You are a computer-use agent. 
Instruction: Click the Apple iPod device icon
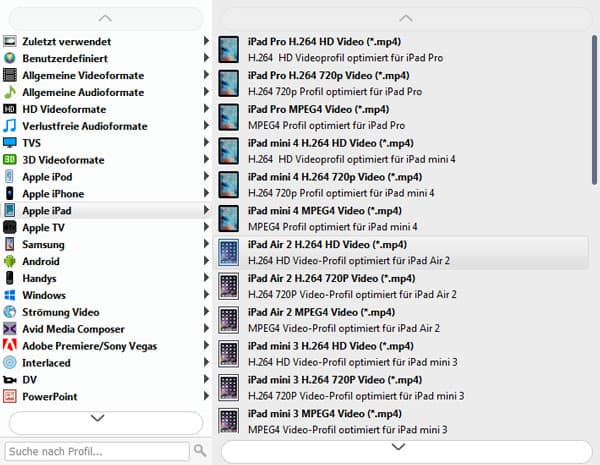click(10, 176)
